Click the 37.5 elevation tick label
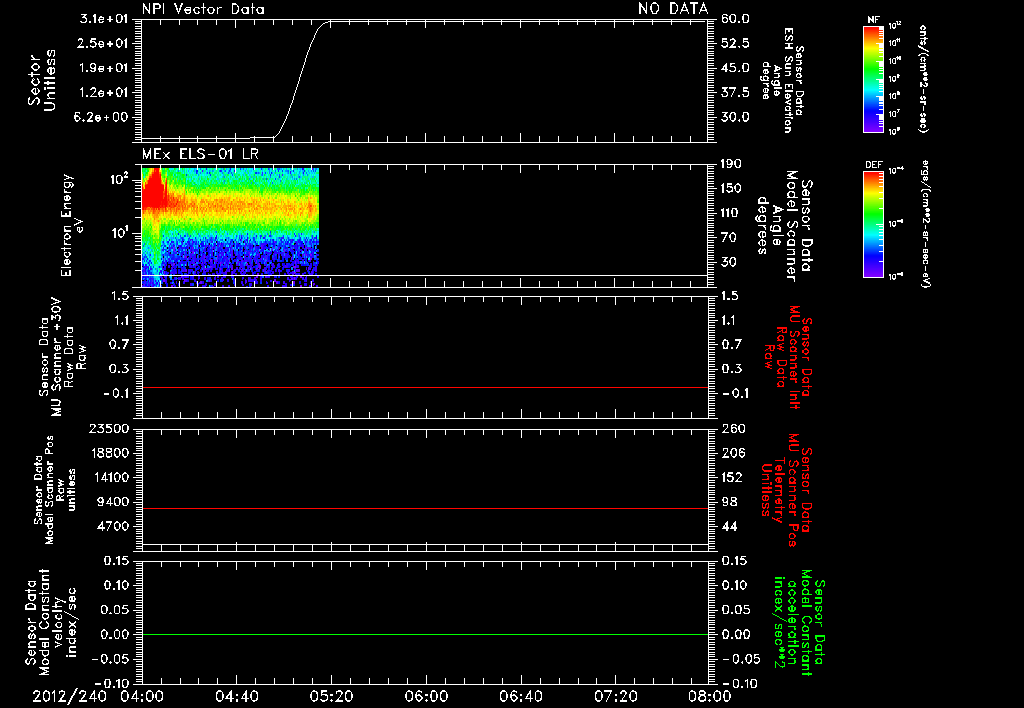1024x708 pixels. pyautogui.click(x=735, y=93)
